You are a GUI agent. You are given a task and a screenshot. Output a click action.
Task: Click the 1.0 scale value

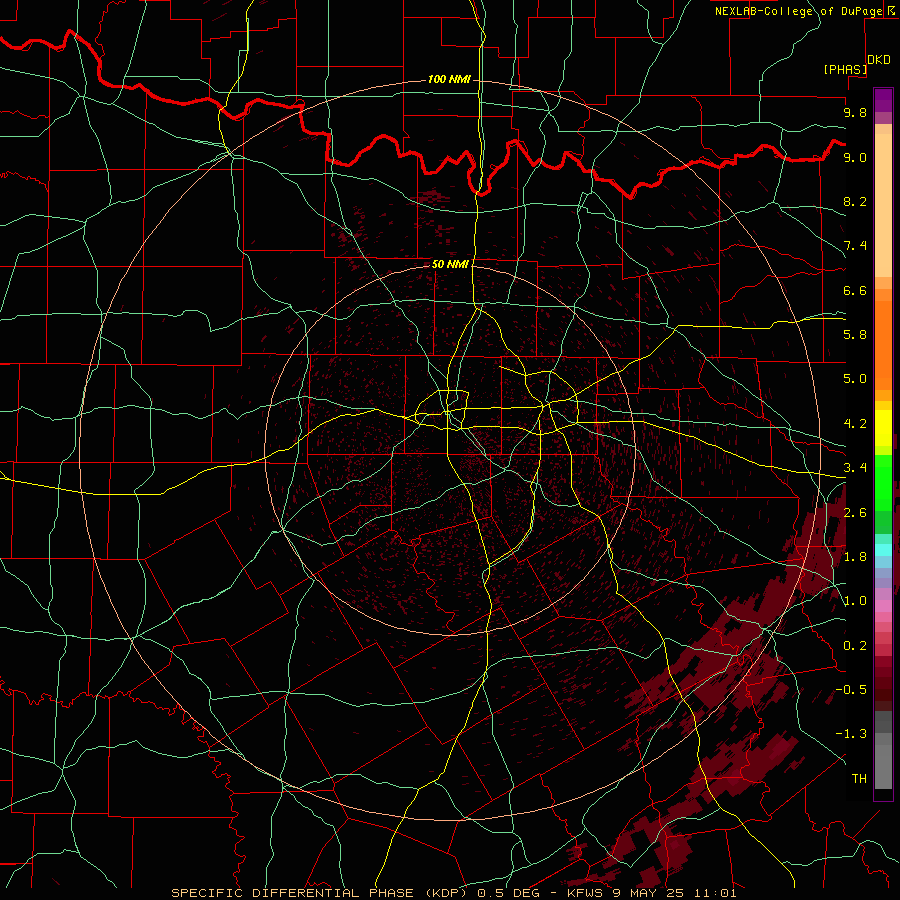click(855, 601)
